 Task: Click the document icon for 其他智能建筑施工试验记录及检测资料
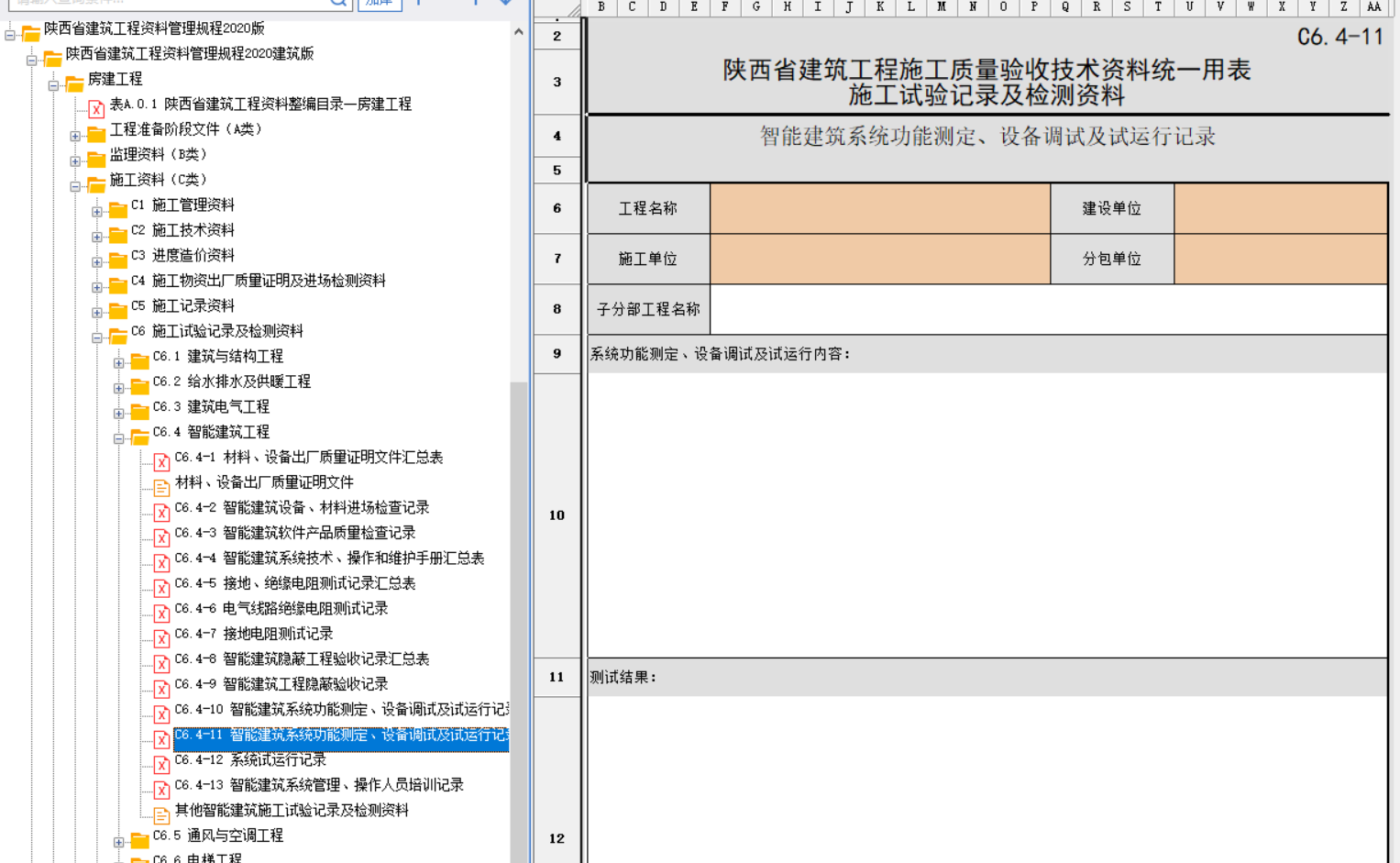click(161, 814)
